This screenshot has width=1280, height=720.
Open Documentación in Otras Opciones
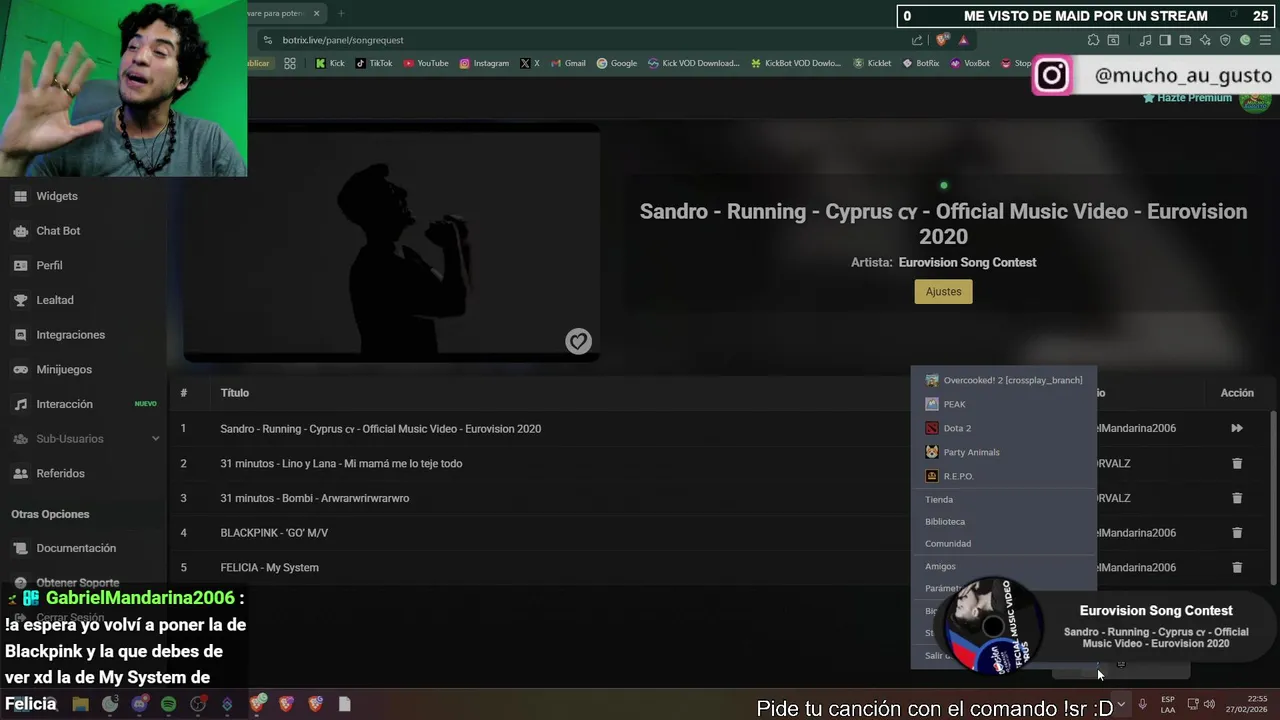pyautogui.click(x=76, y=548)
